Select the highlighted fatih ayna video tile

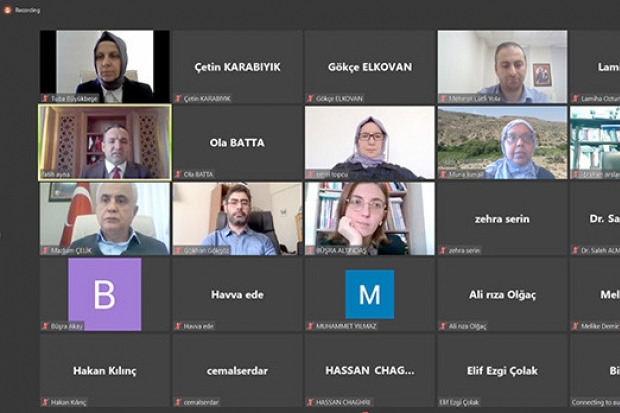(x=105, y=142)
